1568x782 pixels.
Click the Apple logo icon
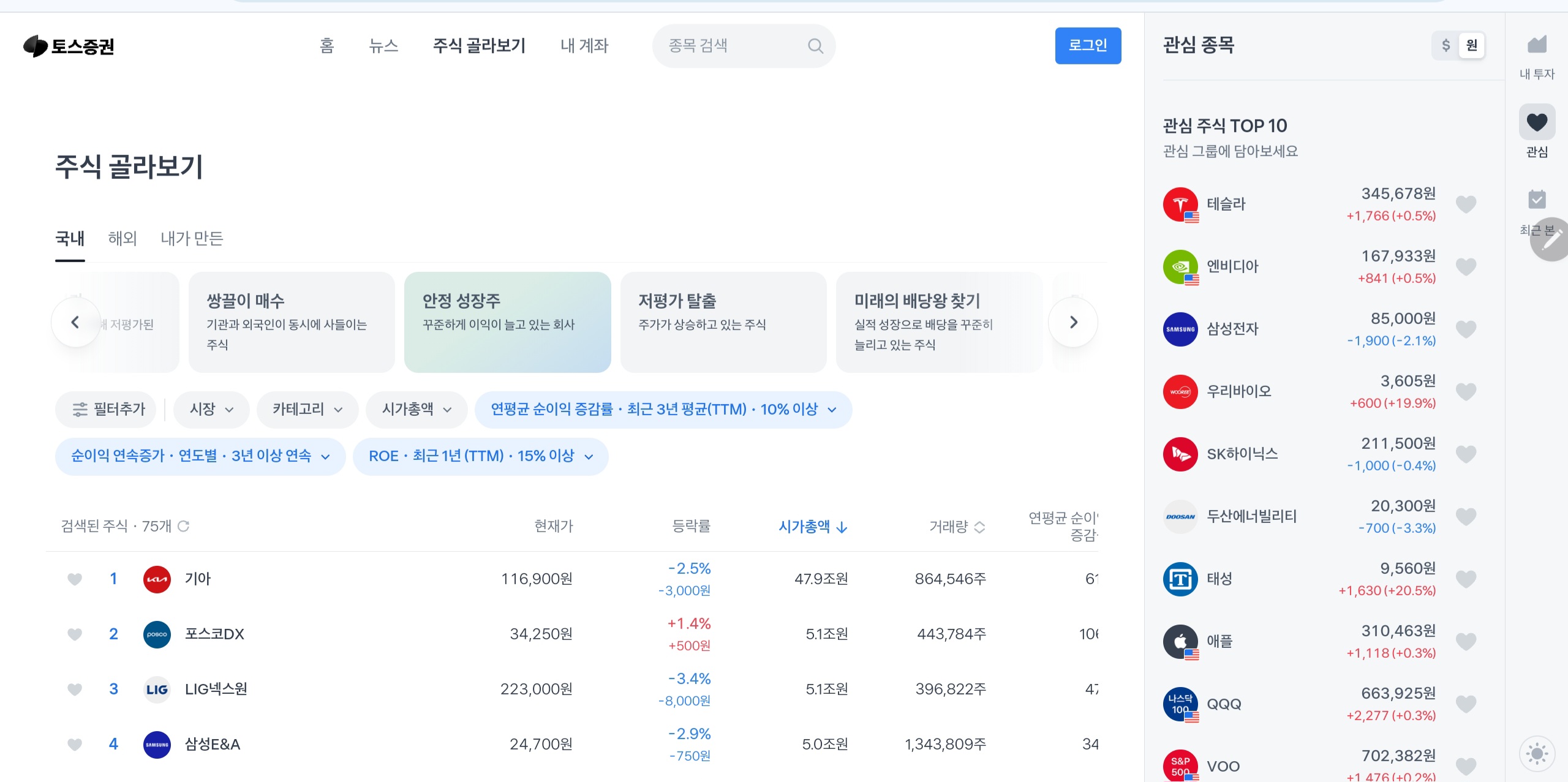[x=1180, y=642]
